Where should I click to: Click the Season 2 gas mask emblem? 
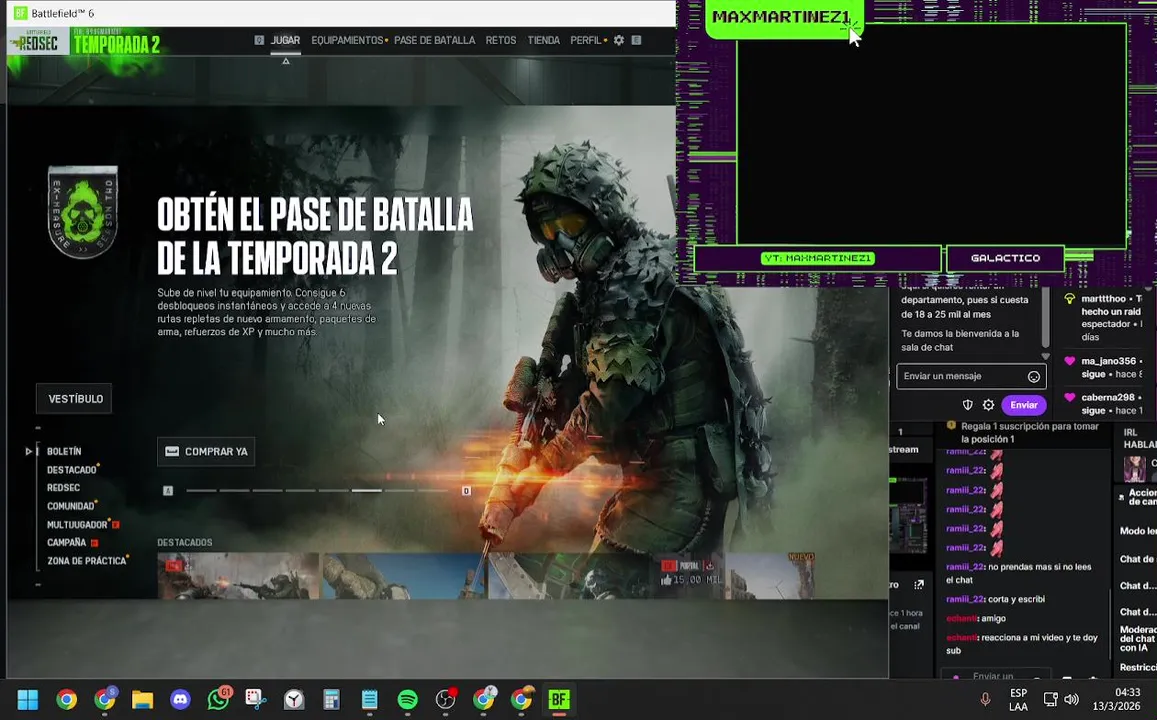tap(83, 212)
